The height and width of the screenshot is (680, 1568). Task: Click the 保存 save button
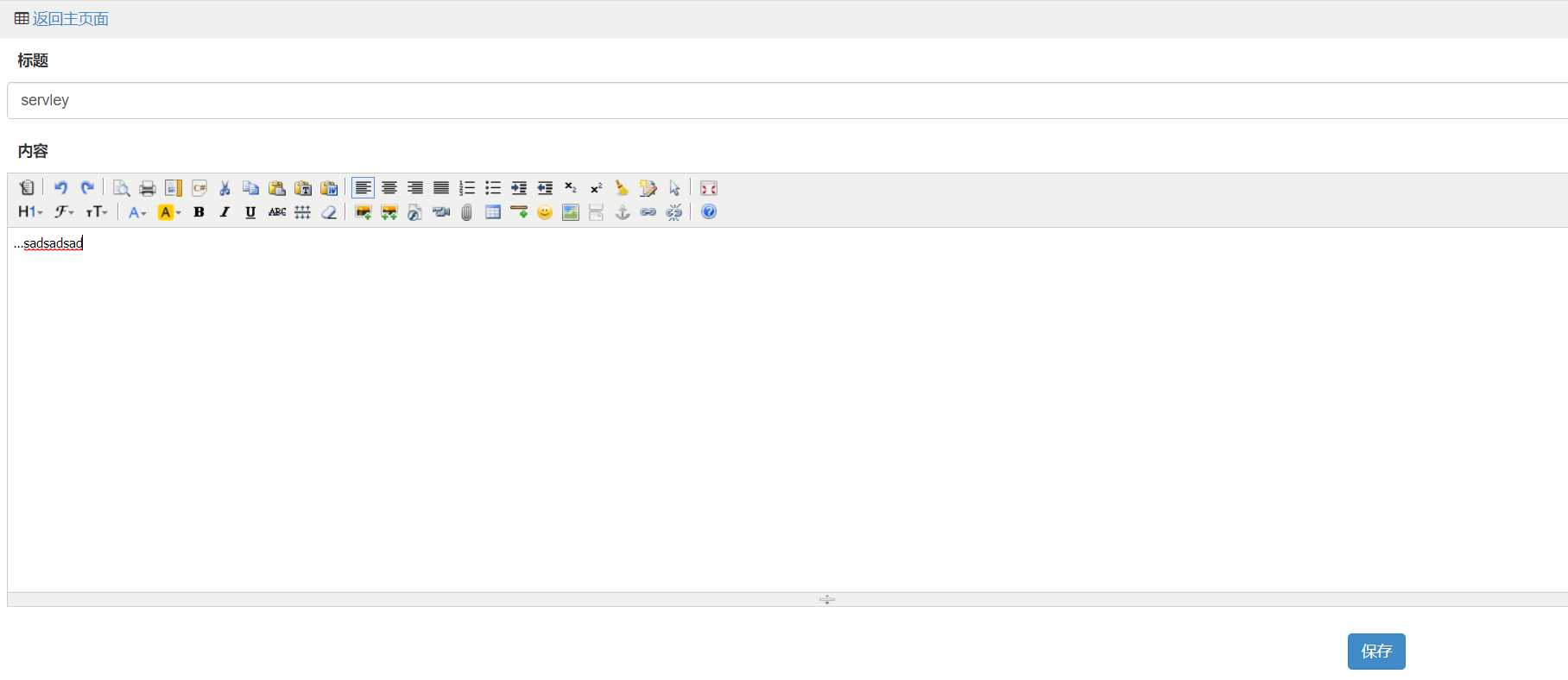(x=1376, y=652)
